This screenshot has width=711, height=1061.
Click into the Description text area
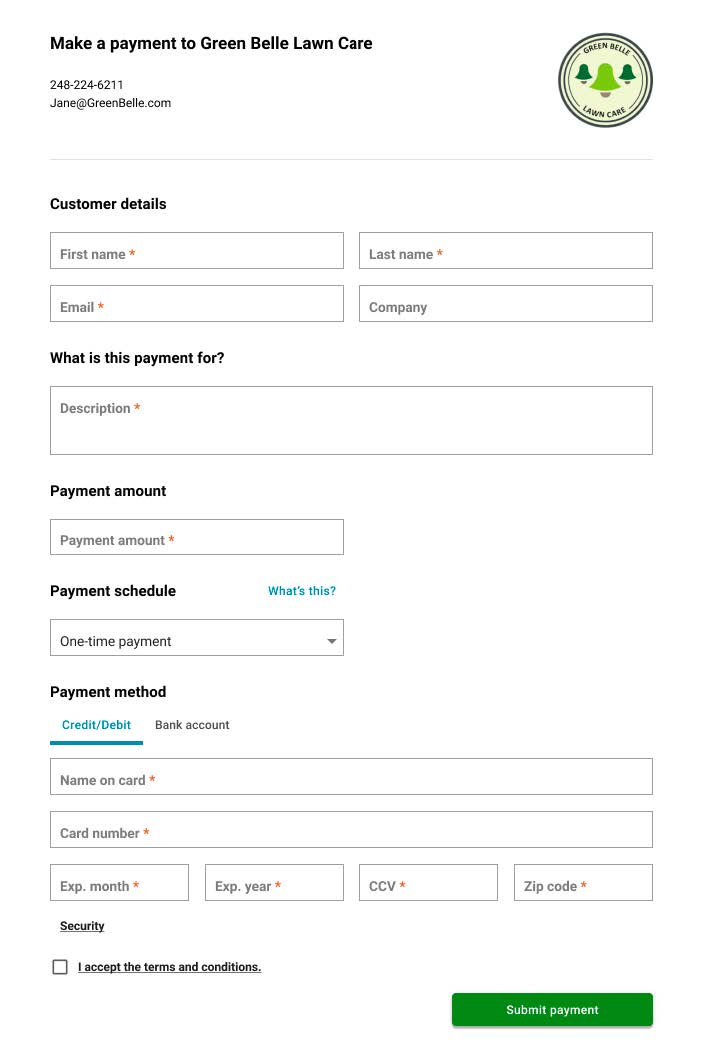351,420
